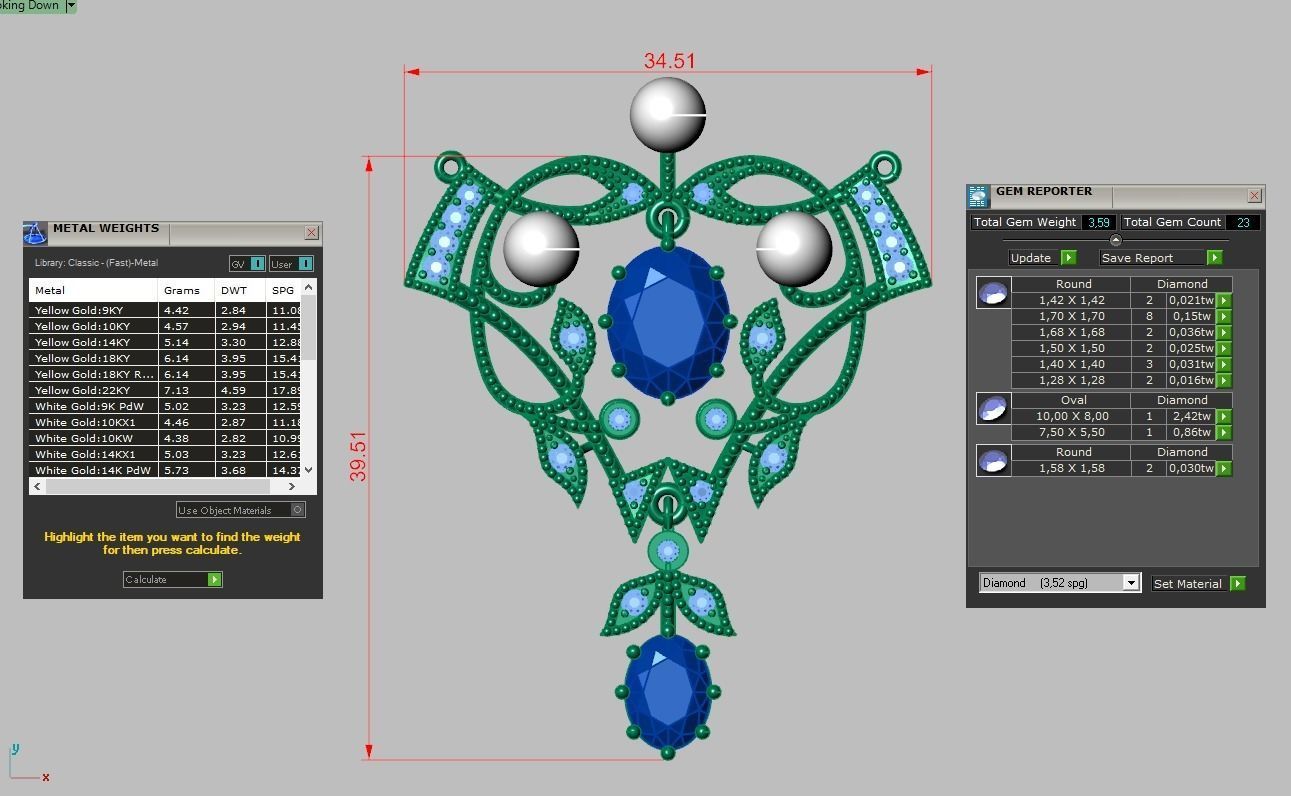Close the Gem Reporter panel
The image size is (1291, 796).
click(1254, 196)
